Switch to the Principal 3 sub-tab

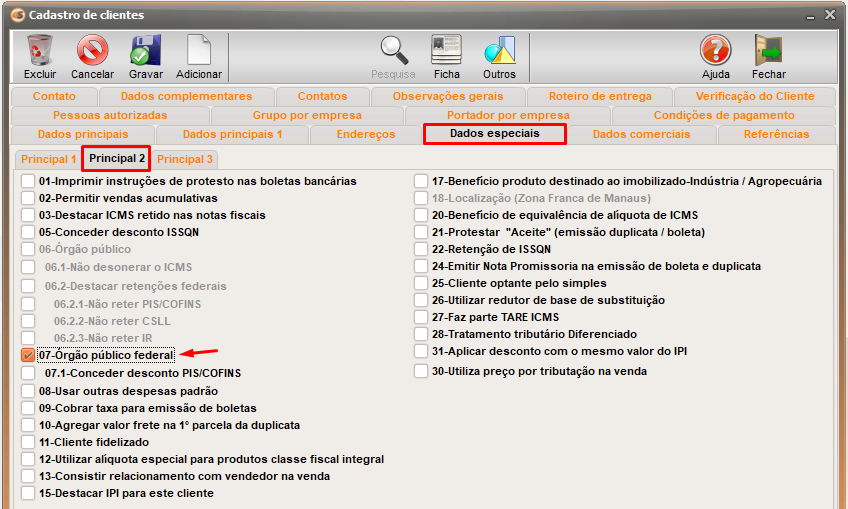tap(185, 159)
